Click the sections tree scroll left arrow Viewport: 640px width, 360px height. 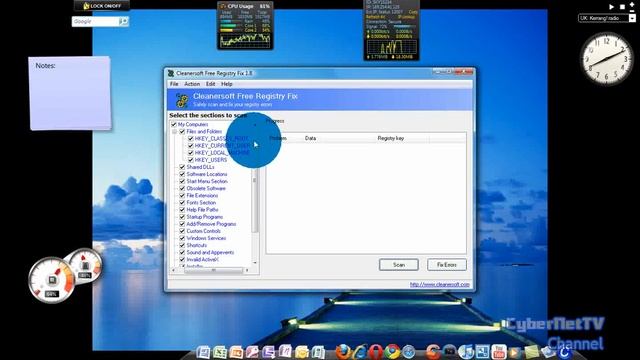click(173, 270)
